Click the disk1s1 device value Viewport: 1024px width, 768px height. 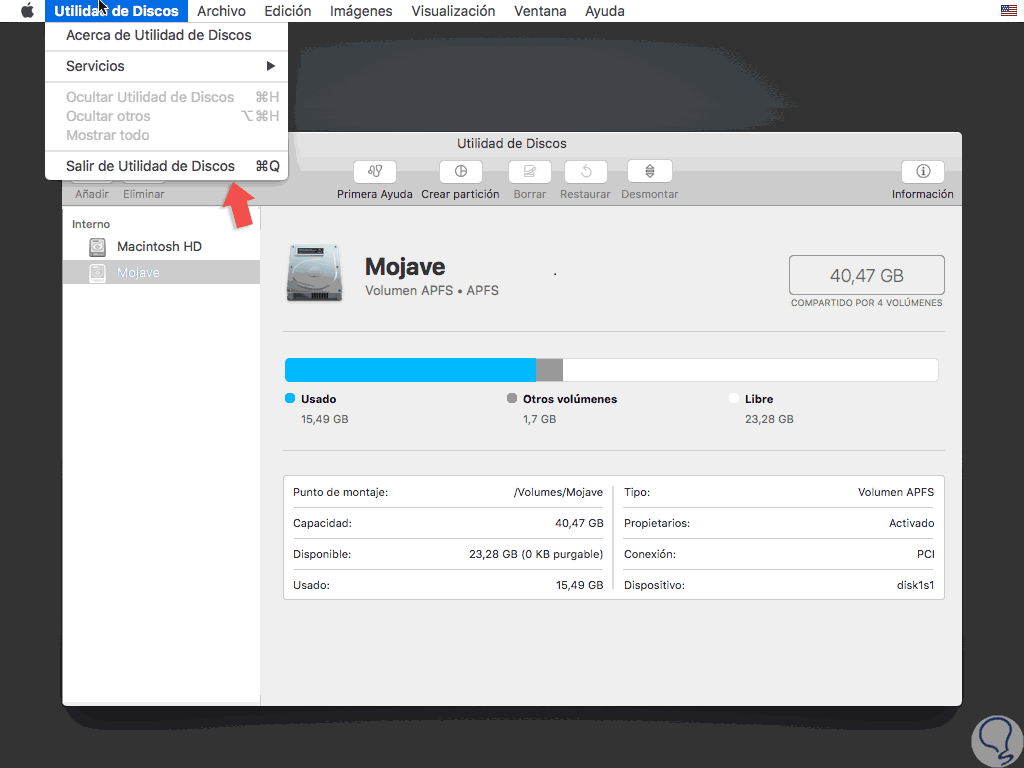[916, 585]
